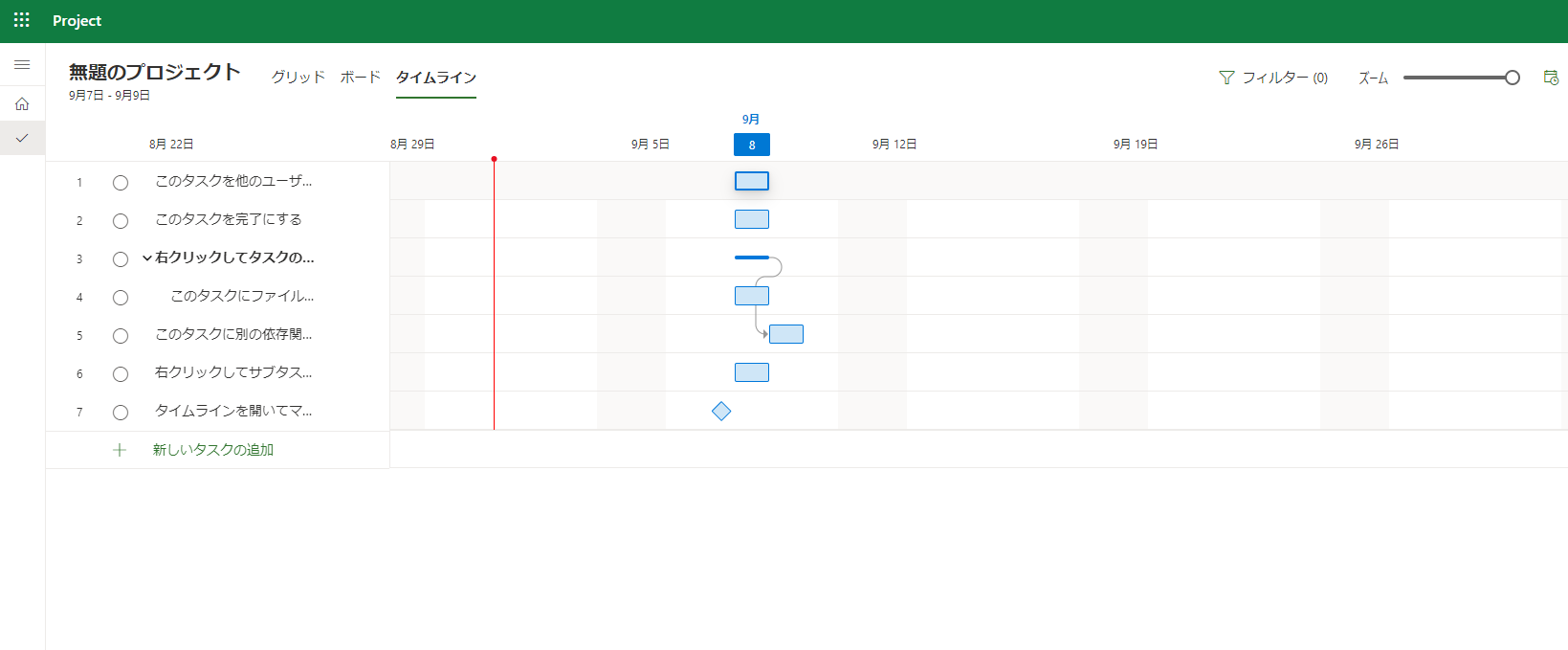Switch to the ボード tab
Viewport: 1568px width, 650px height.
coord(360,77)
